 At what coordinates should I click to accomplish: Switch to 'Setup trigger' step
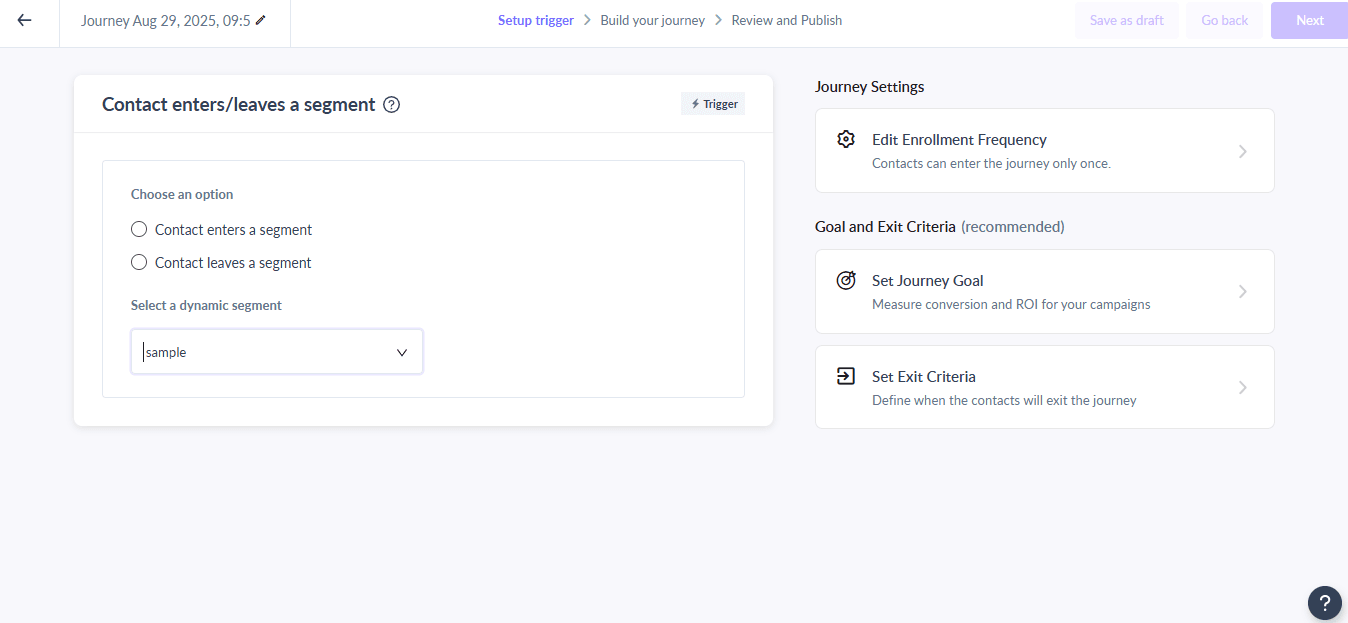pyautogui.click(x=535, y=20)
